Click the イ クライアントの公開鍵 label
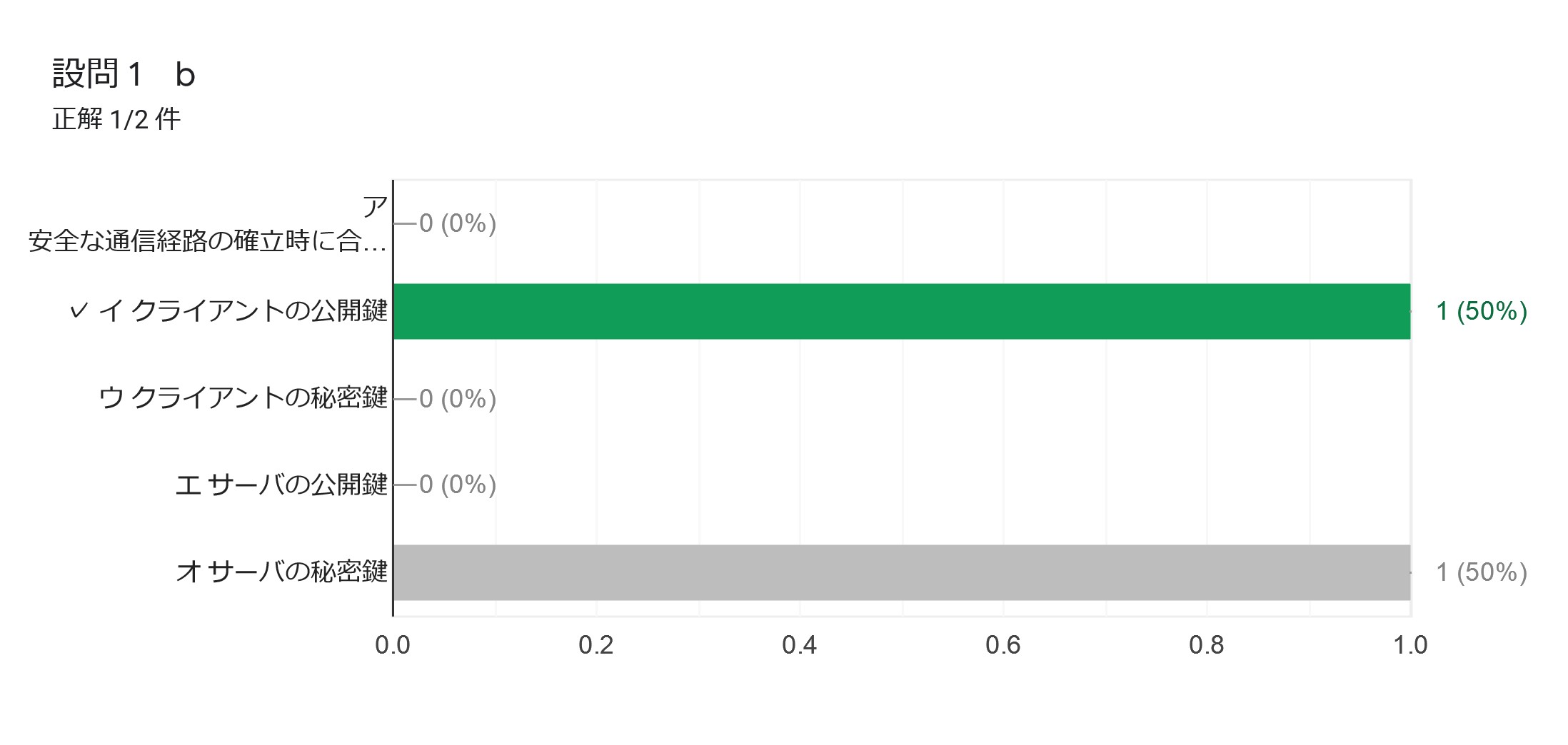Screen dimensions: 1568x745 tap(243, 310)
